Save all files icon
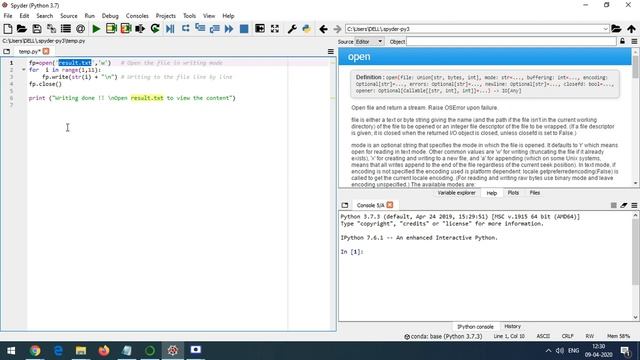640x360 pixels. click(51, 29)
